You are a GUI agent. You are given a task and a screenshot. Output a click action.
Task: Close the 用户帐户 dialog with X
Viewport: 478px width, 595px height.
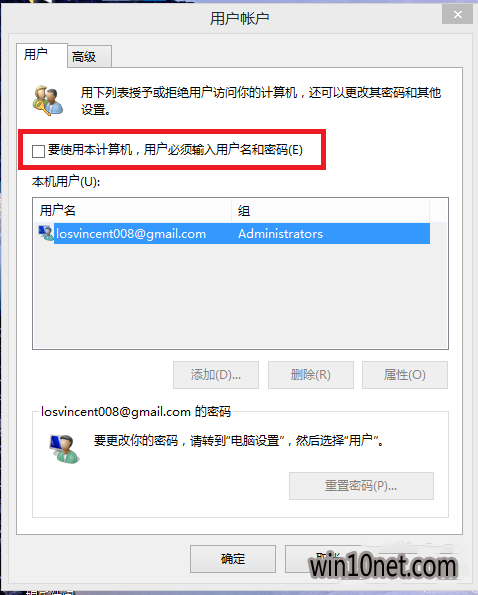click(457, 15)
